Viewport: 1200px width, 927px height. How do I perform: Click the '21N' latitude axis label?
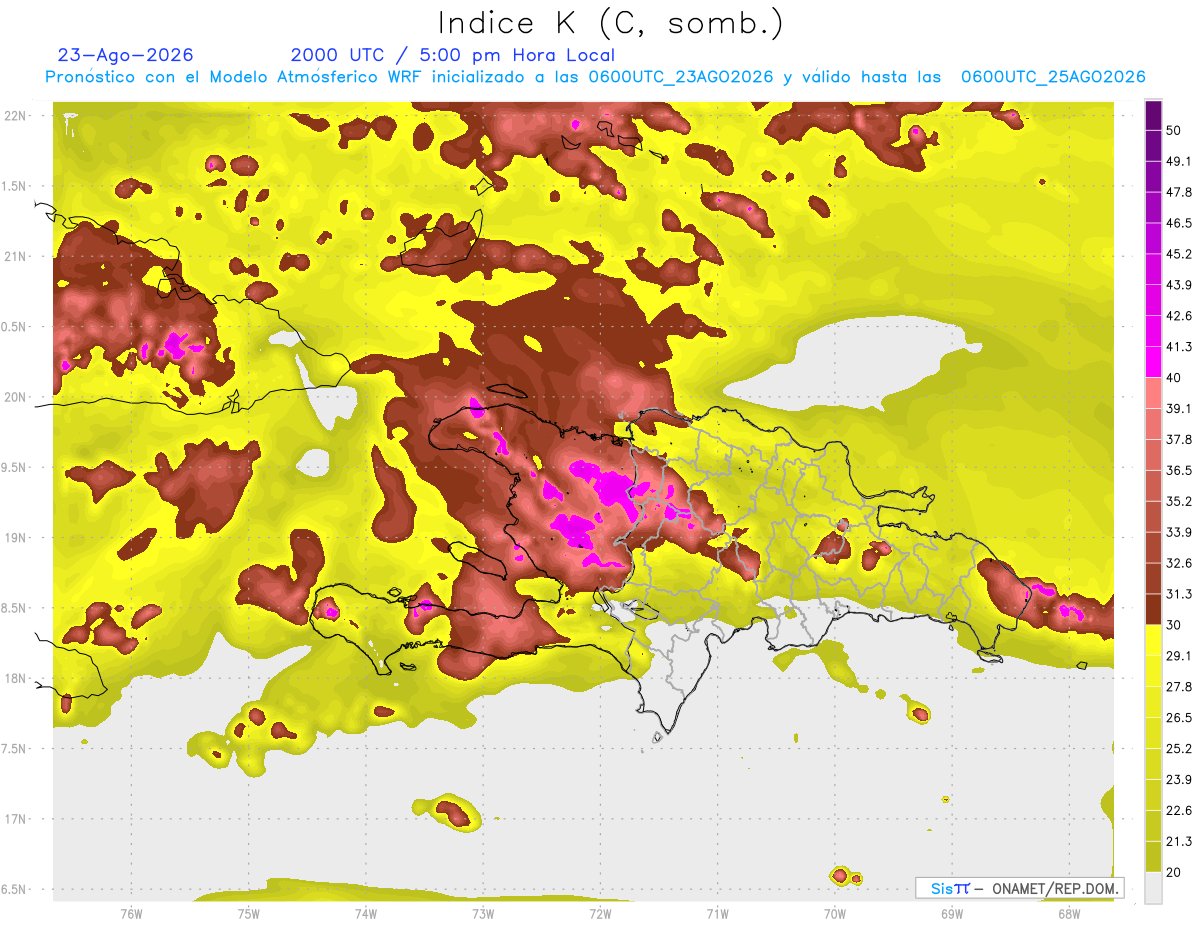click(14, 257)
